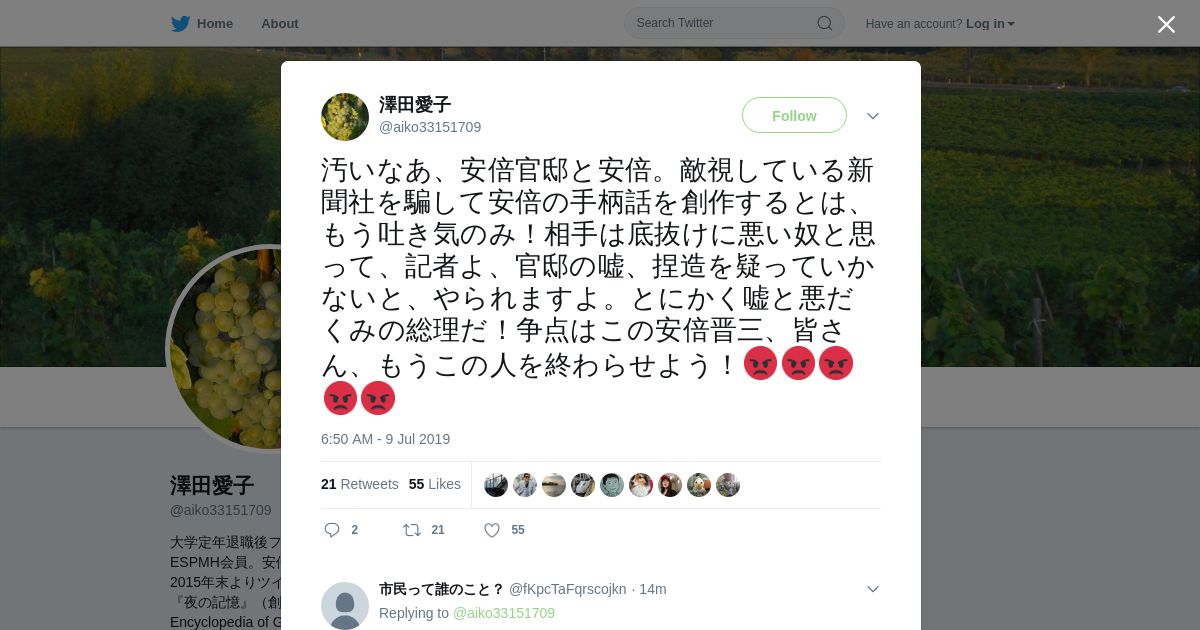Image resolution: width=1200 pixels, height=630 pixels.
Task: Open the Log in dropdown
Action: pos(990,24)
